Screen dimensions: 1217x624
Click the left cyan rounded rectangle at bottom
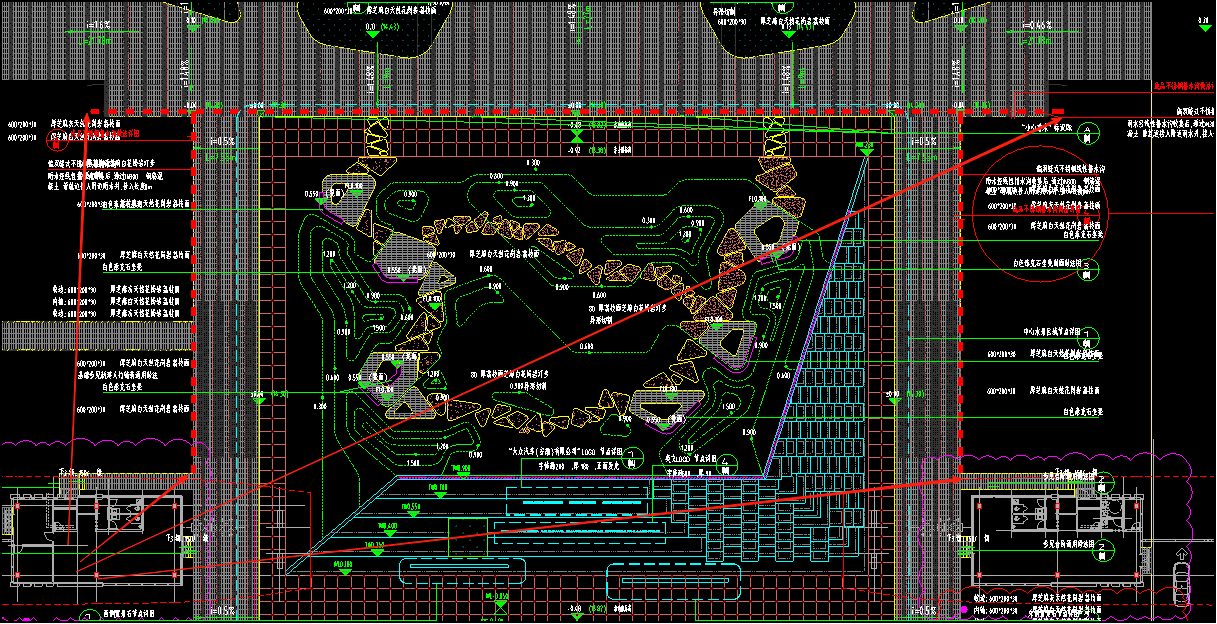pyautogui.click(x=463, y=571)
